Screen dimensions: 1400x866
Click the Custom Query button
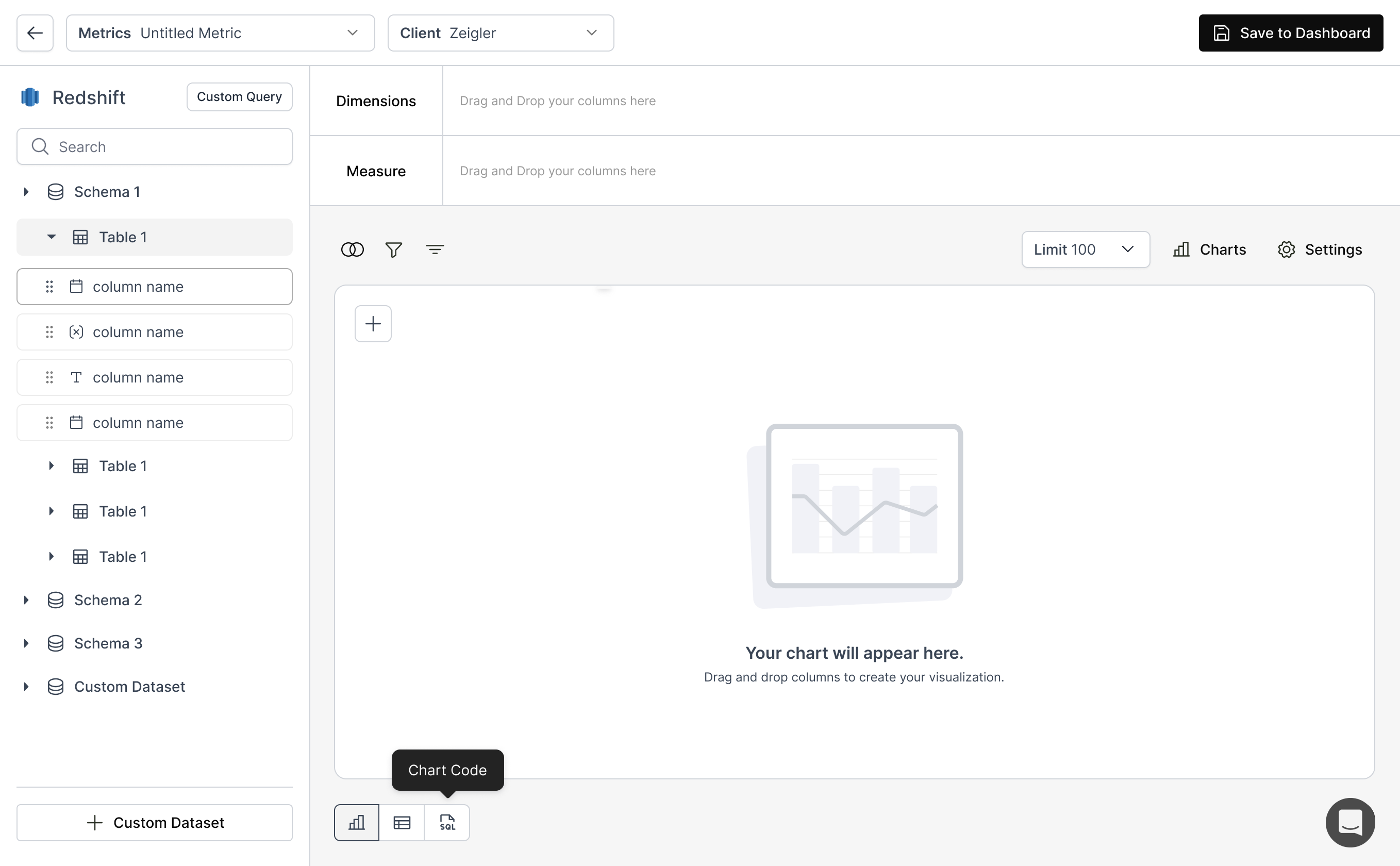click(x=239, y=97)
